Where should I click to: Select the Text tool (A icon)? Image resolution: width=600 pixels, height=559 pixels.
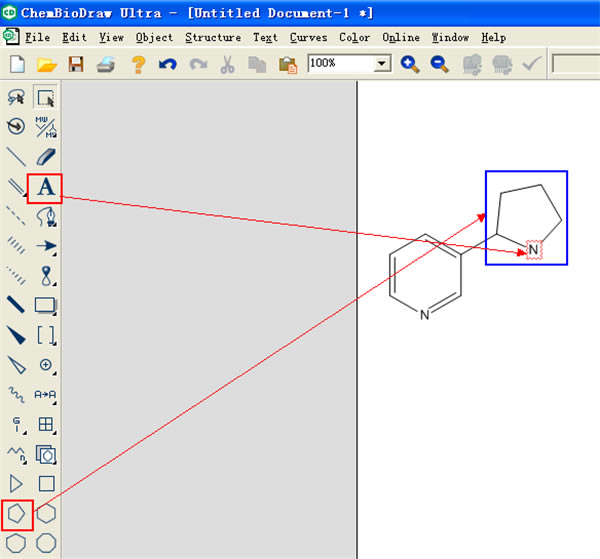click(x=45, y=187)
